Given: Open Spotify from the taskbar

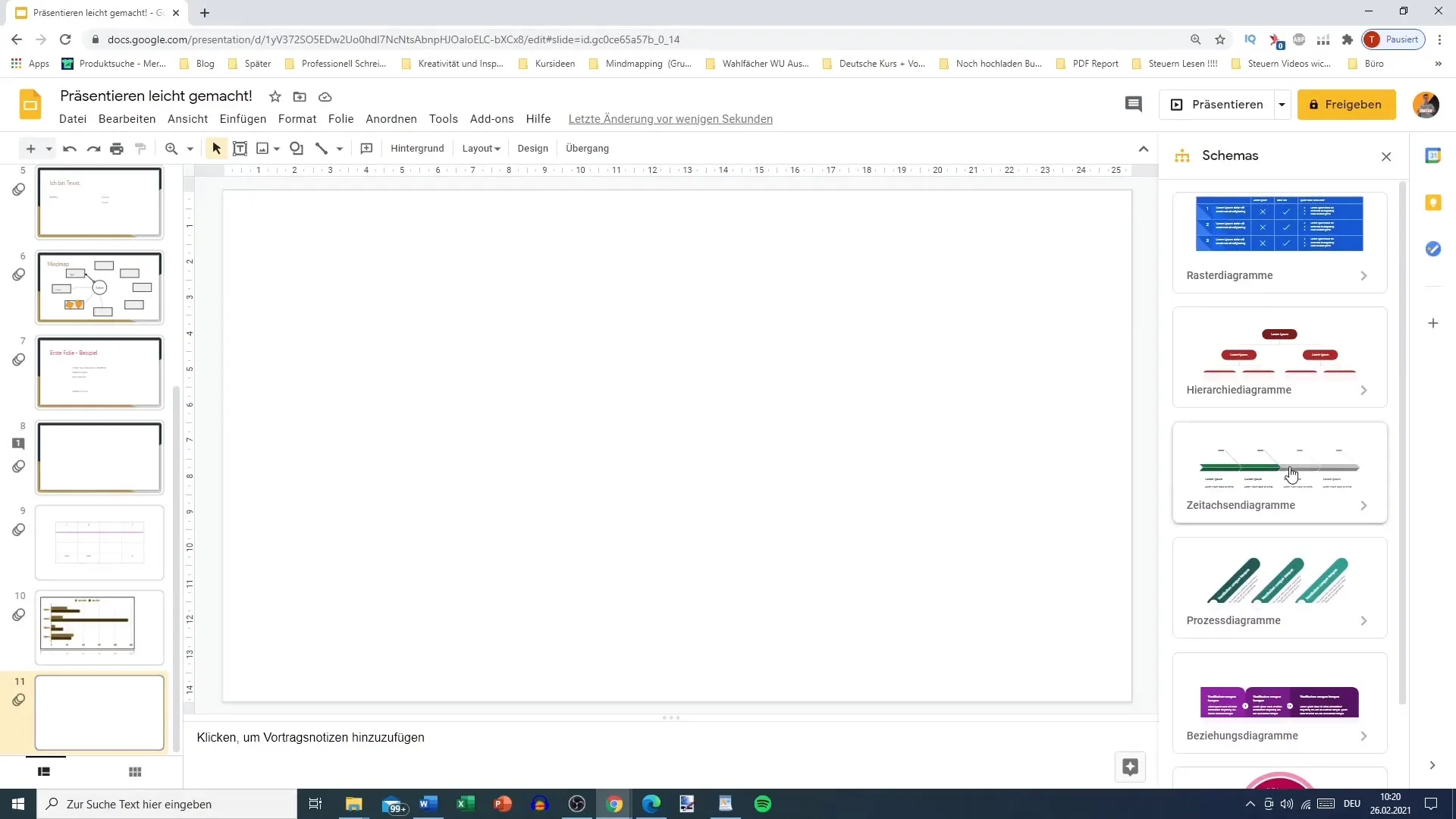Looking at the screenshot, I should pos(763,804).
